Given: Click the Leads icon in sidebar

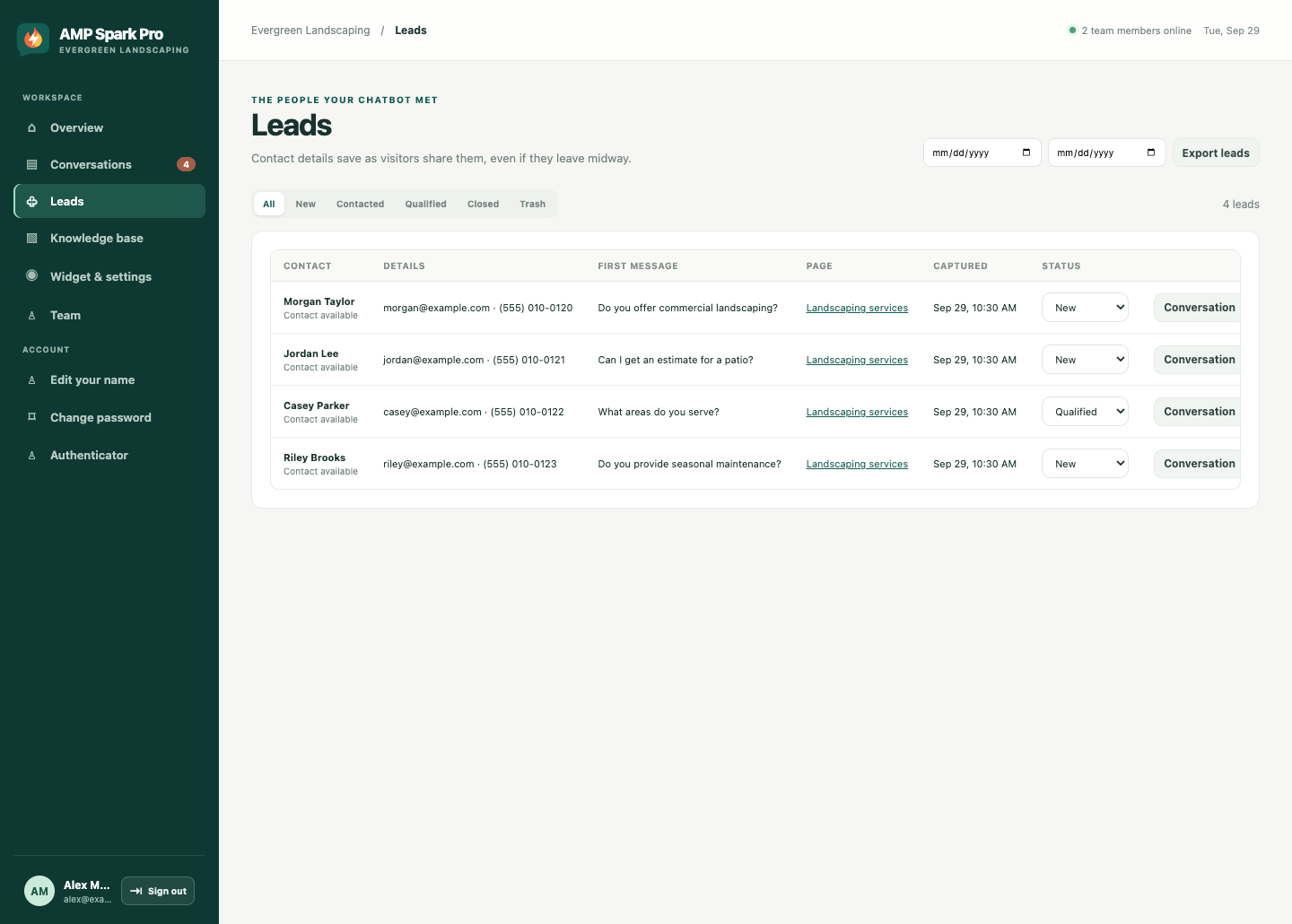Looking at the screenshot, I should coord(32,202).
